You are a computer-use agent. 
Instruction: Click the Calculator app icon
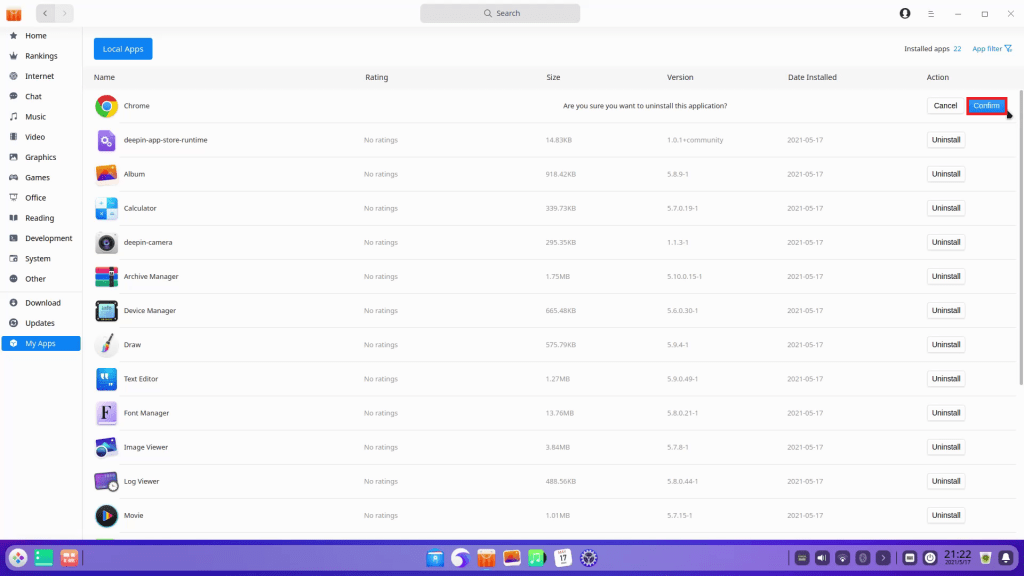coord(107,208)
